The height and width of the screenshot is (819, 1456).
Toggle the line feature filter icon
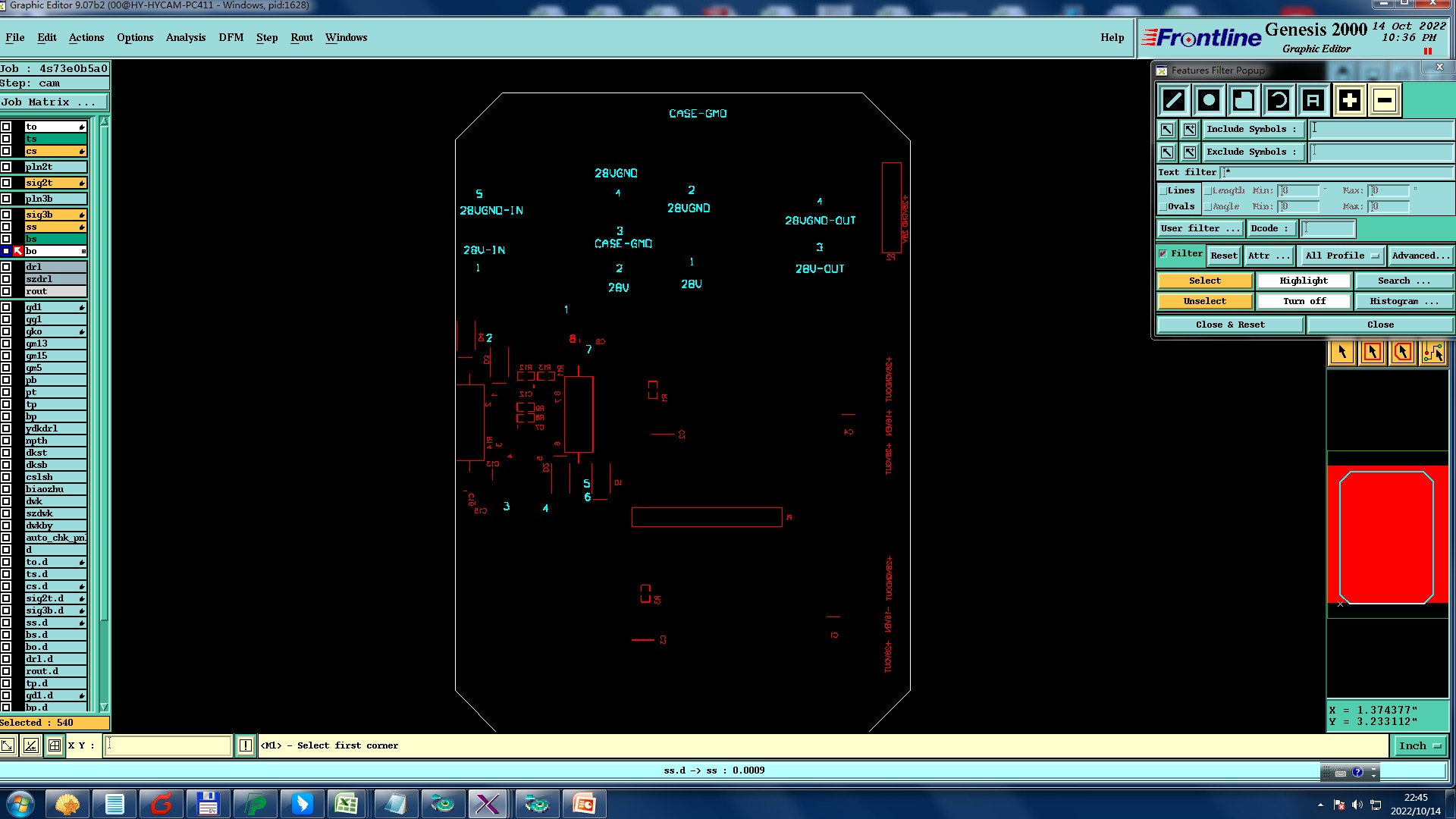point(1174,100)
